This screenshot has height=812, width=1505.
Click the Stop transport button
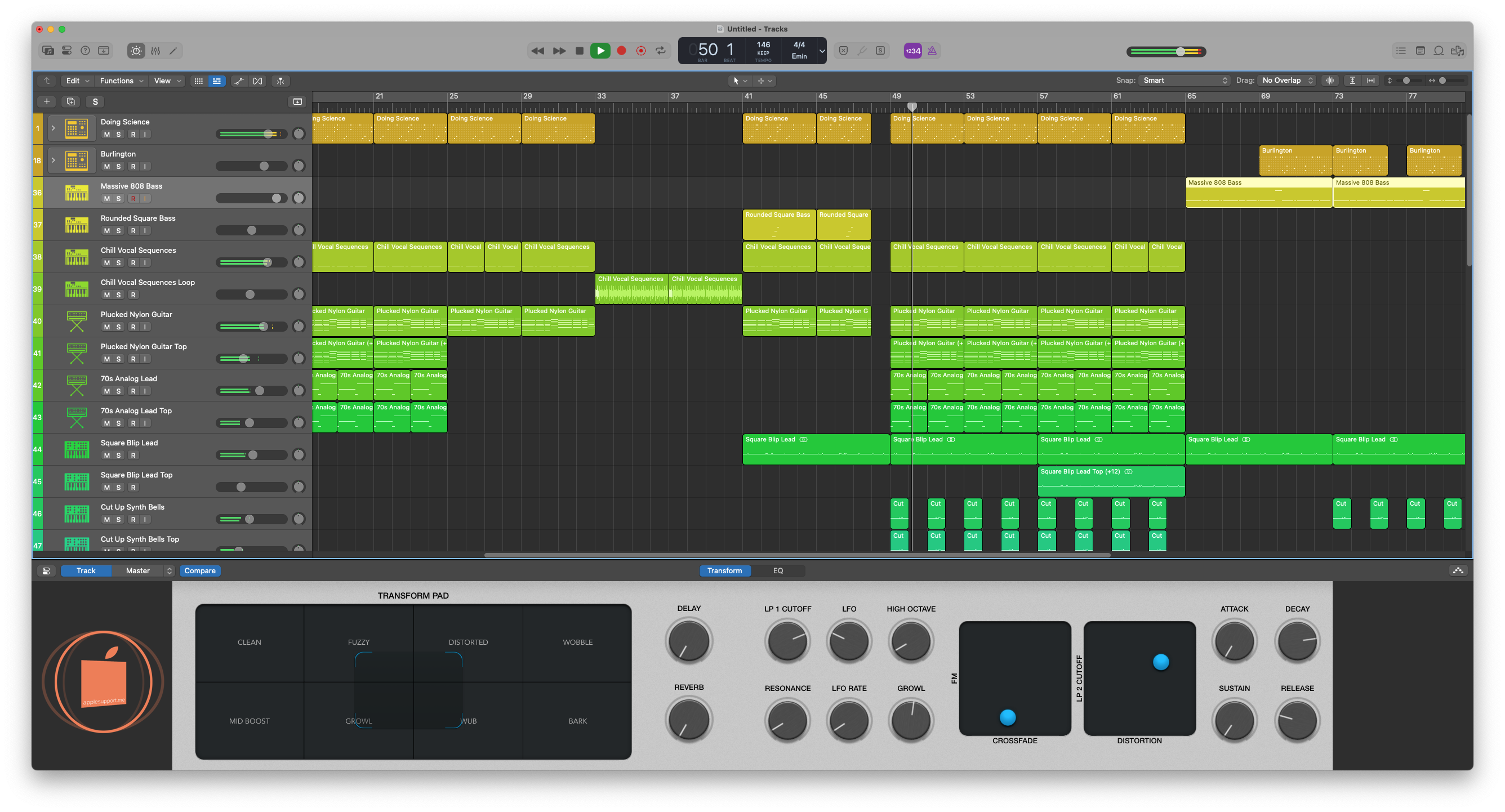click(580, 51)
